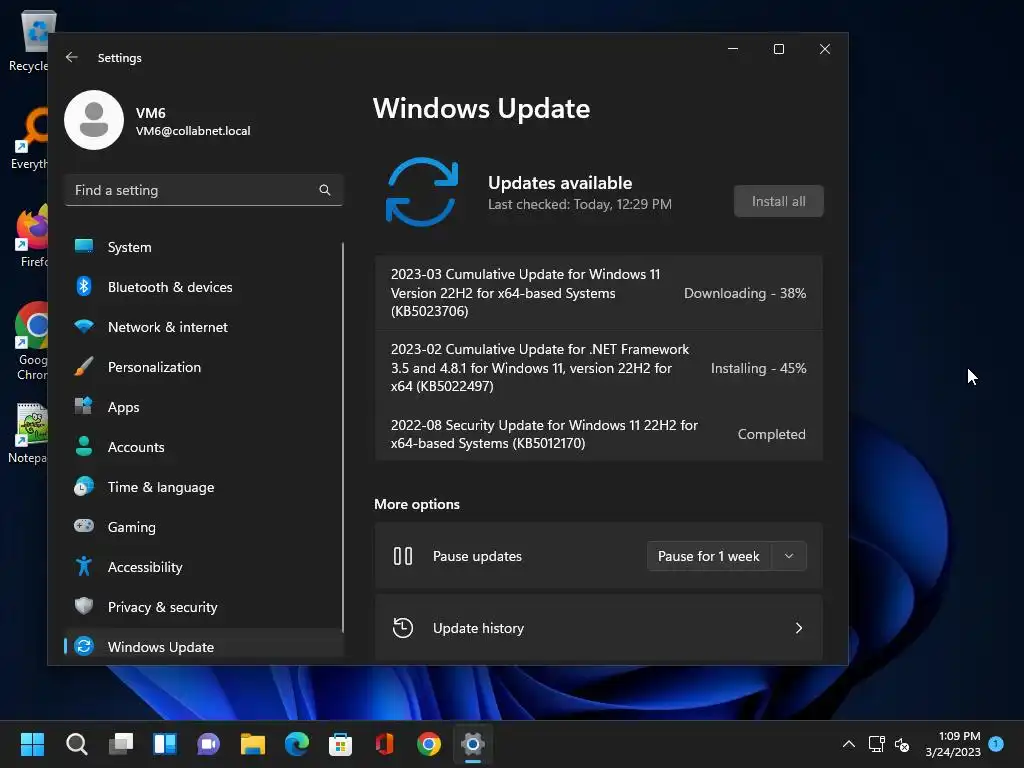Screen dimensions: 1024x768
Task: Click the Pause updates pause icon
Action: pyautogui.click(x=403, y=556)
